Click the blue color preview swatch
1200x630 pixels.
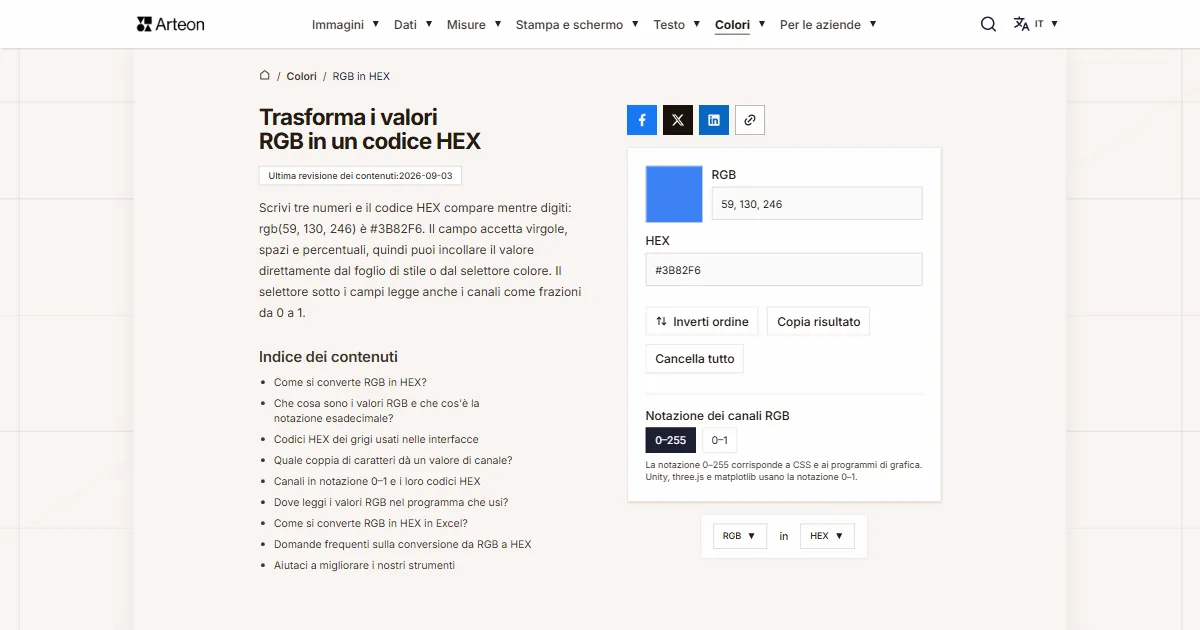[x=674, y=194]
